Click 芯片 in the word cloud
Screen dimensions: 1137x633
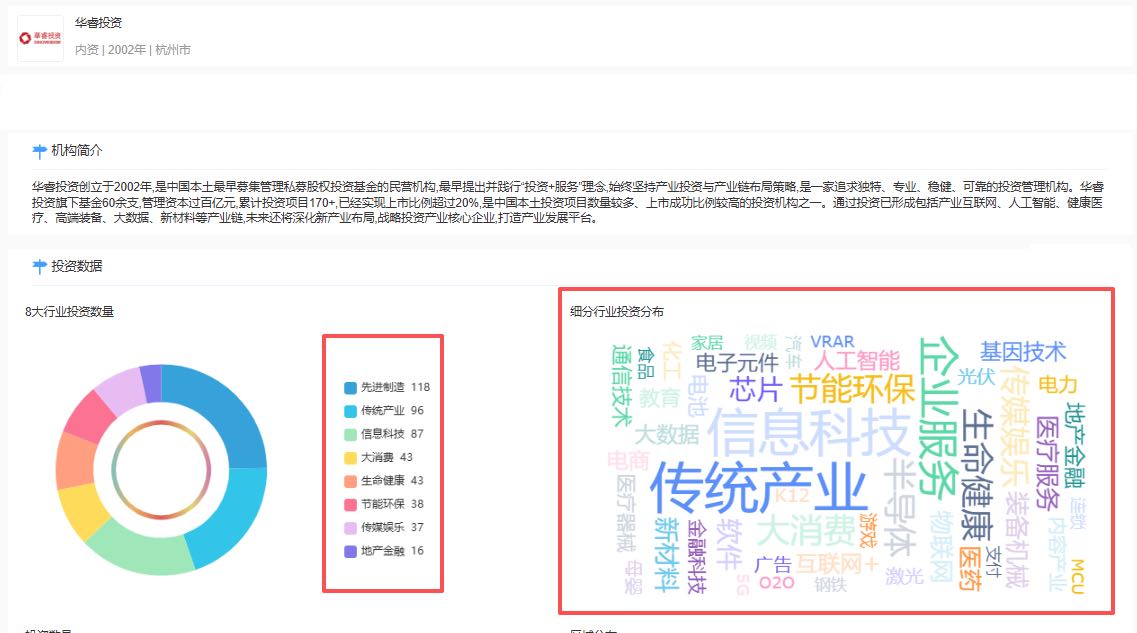pos(755,389)
